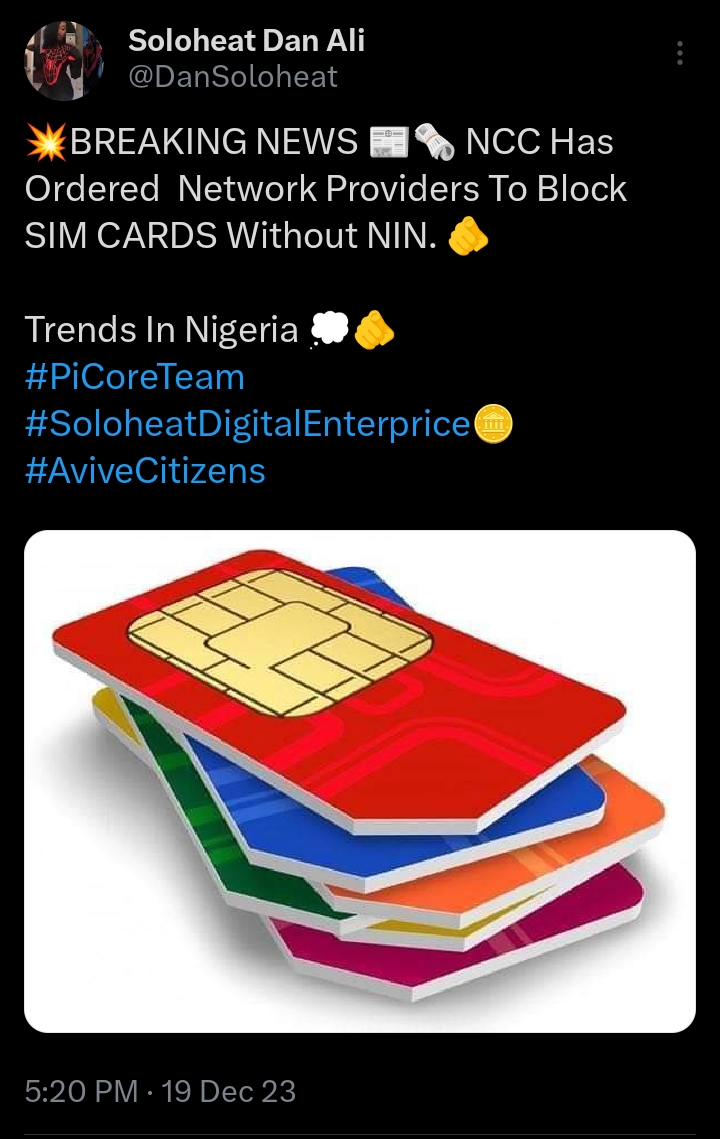The width and height of the screenshot is (720, 1139).
Task: Open the SIM cards image attachment
Action: click(x=360, y=781)
